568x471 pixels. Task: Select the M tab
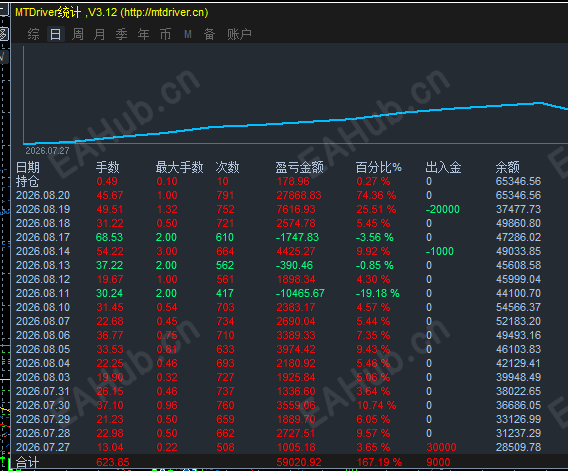coord(188,34)
